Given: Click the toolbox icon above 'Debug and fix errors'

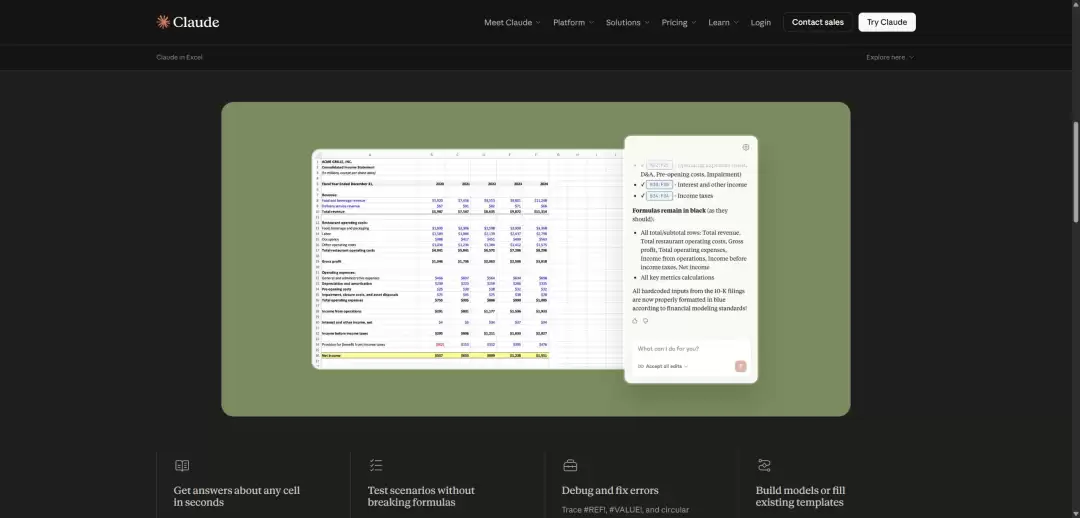Looking at the screenshot, I should [570, 466].
